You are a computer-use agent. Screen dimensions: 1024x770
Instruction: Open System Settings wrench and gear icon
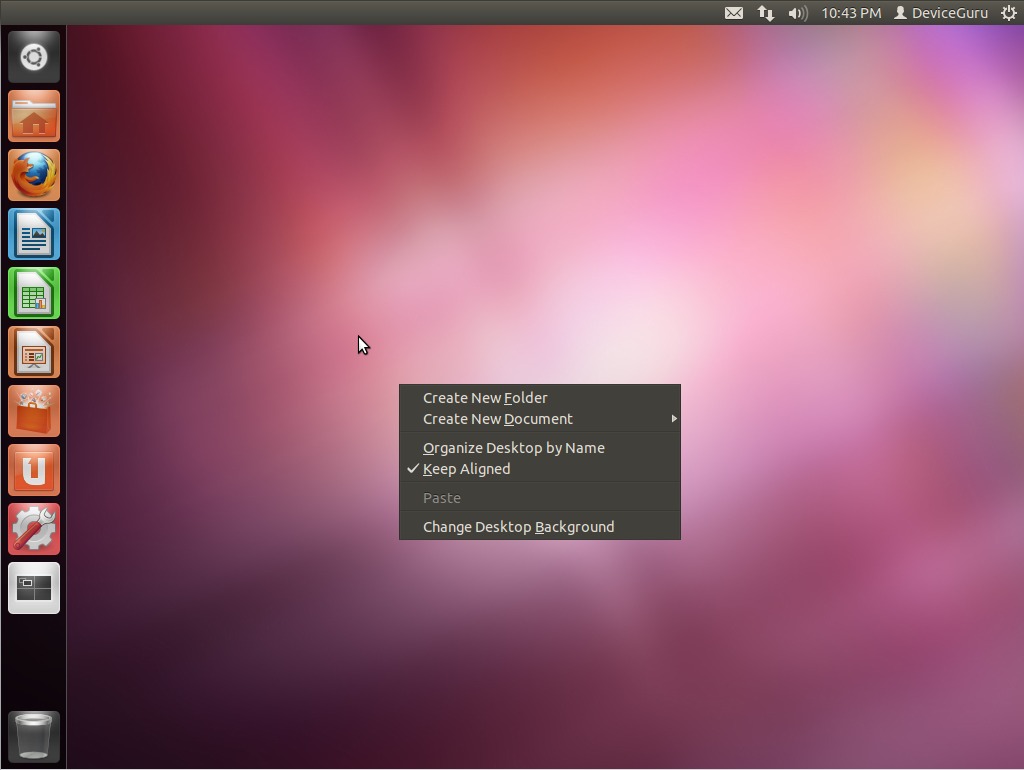34,529
